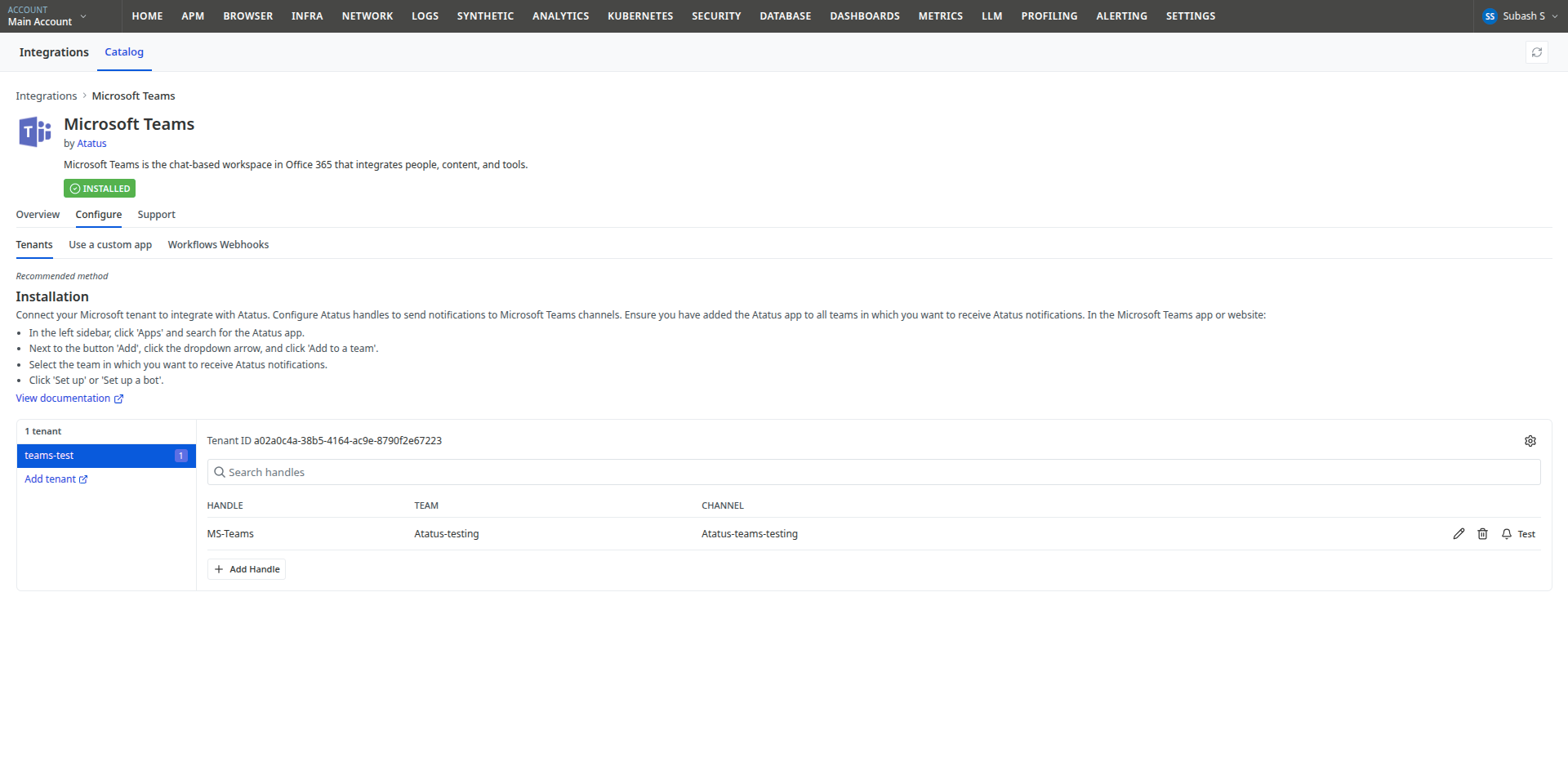
Task: Select the Configure tab
Action: click(x=99, y=215)
